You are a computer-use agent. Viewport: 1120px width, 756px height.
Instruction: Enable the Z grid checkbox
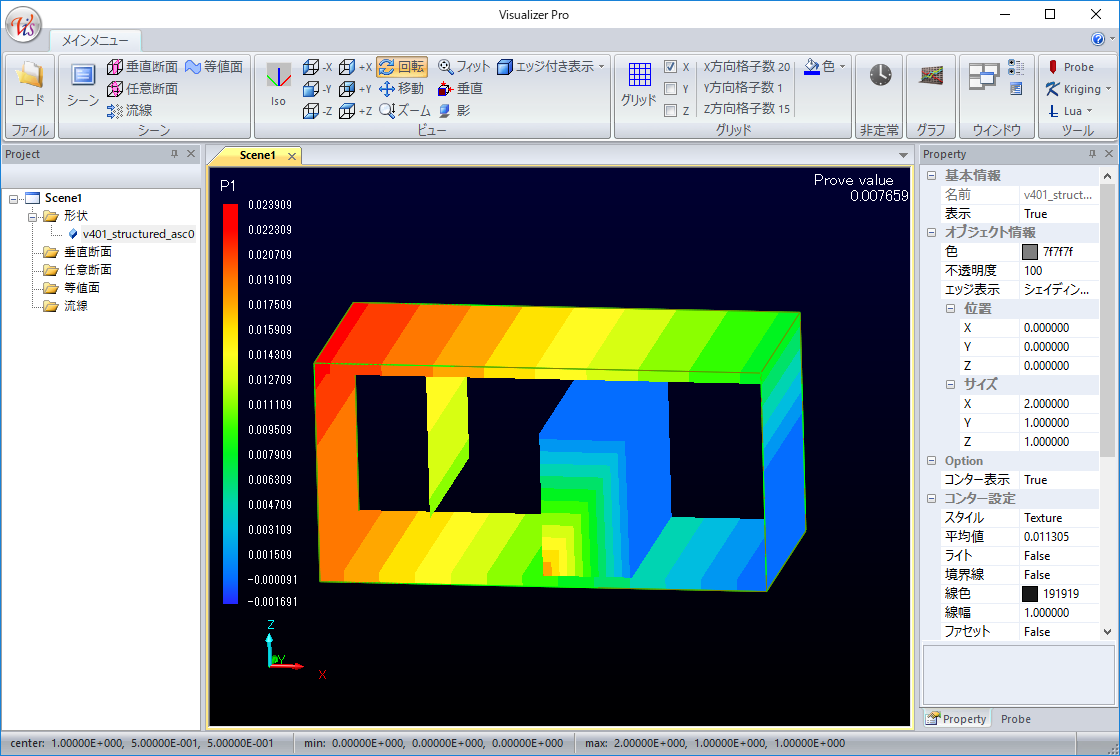[x=671, y=111]
